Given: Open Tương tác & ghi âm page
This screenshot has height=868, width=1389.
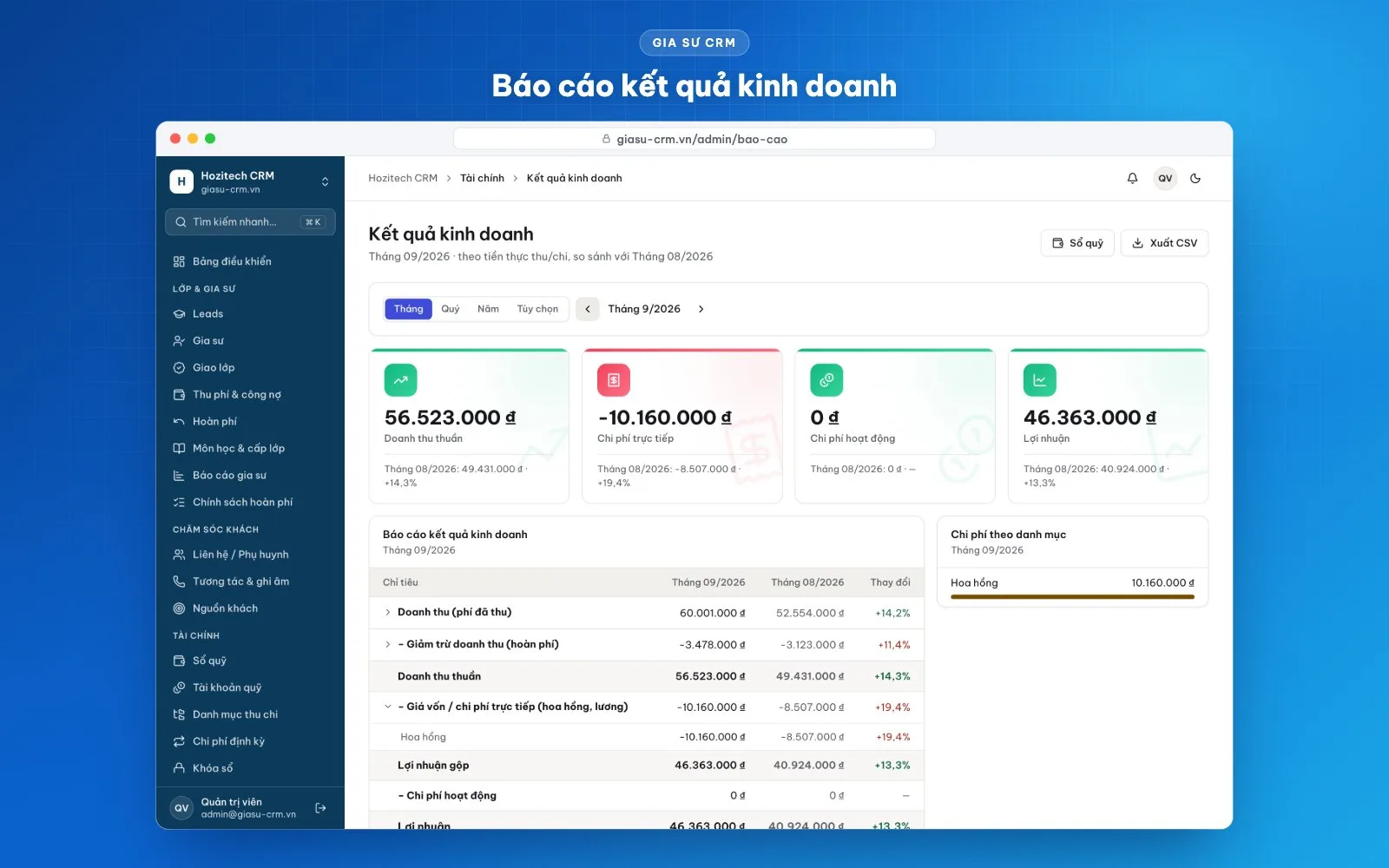Looking at the screenshot, I should (x=250, y=582).
